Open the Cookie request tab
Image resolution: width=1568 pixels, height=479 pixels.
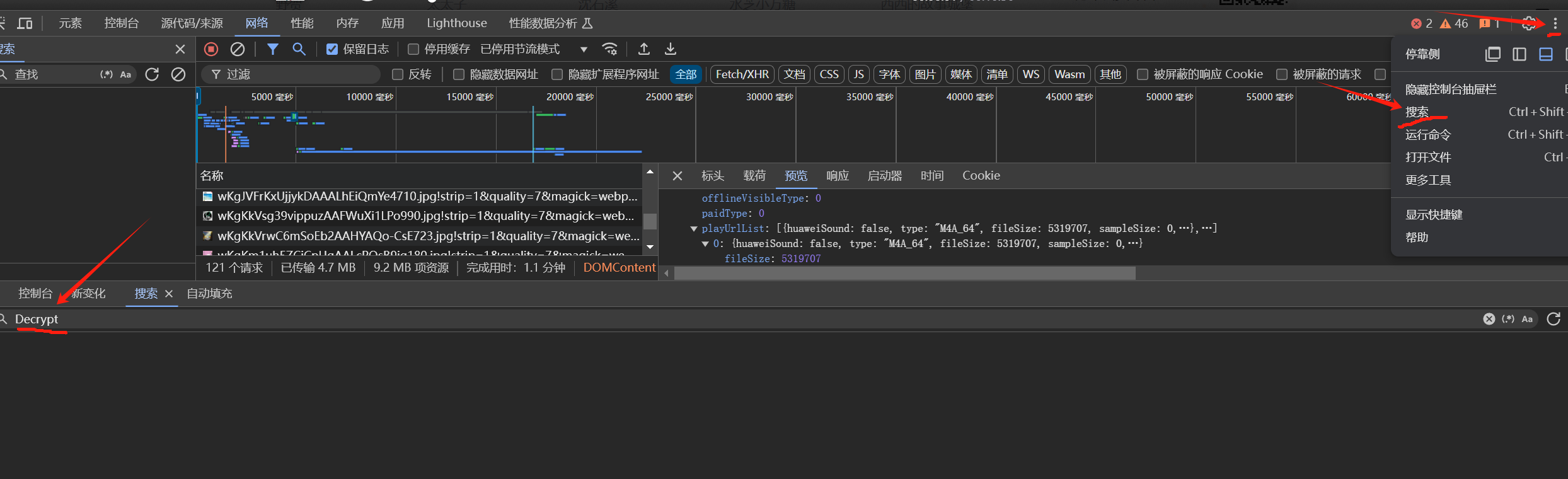(981, 176)
